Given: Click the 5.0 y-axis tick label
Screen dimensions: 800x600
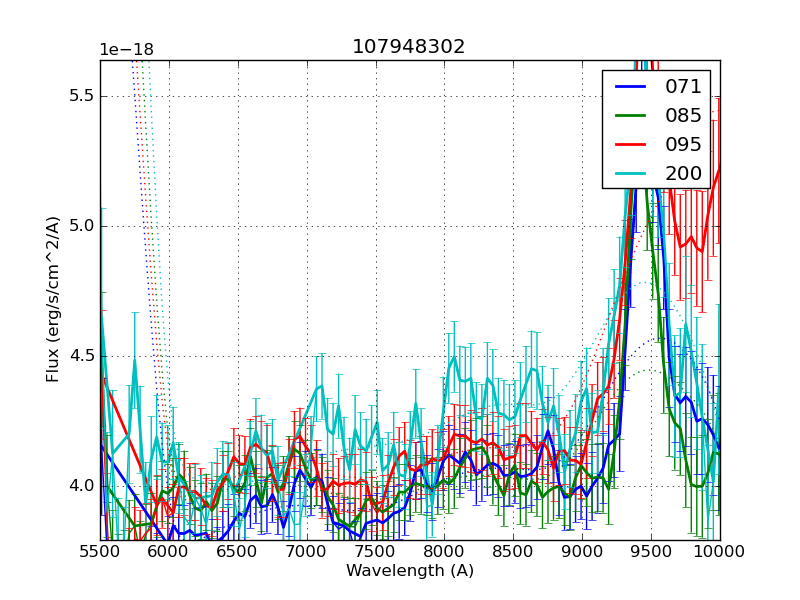Looking at the screenshot, I should [x=79, y=226].
